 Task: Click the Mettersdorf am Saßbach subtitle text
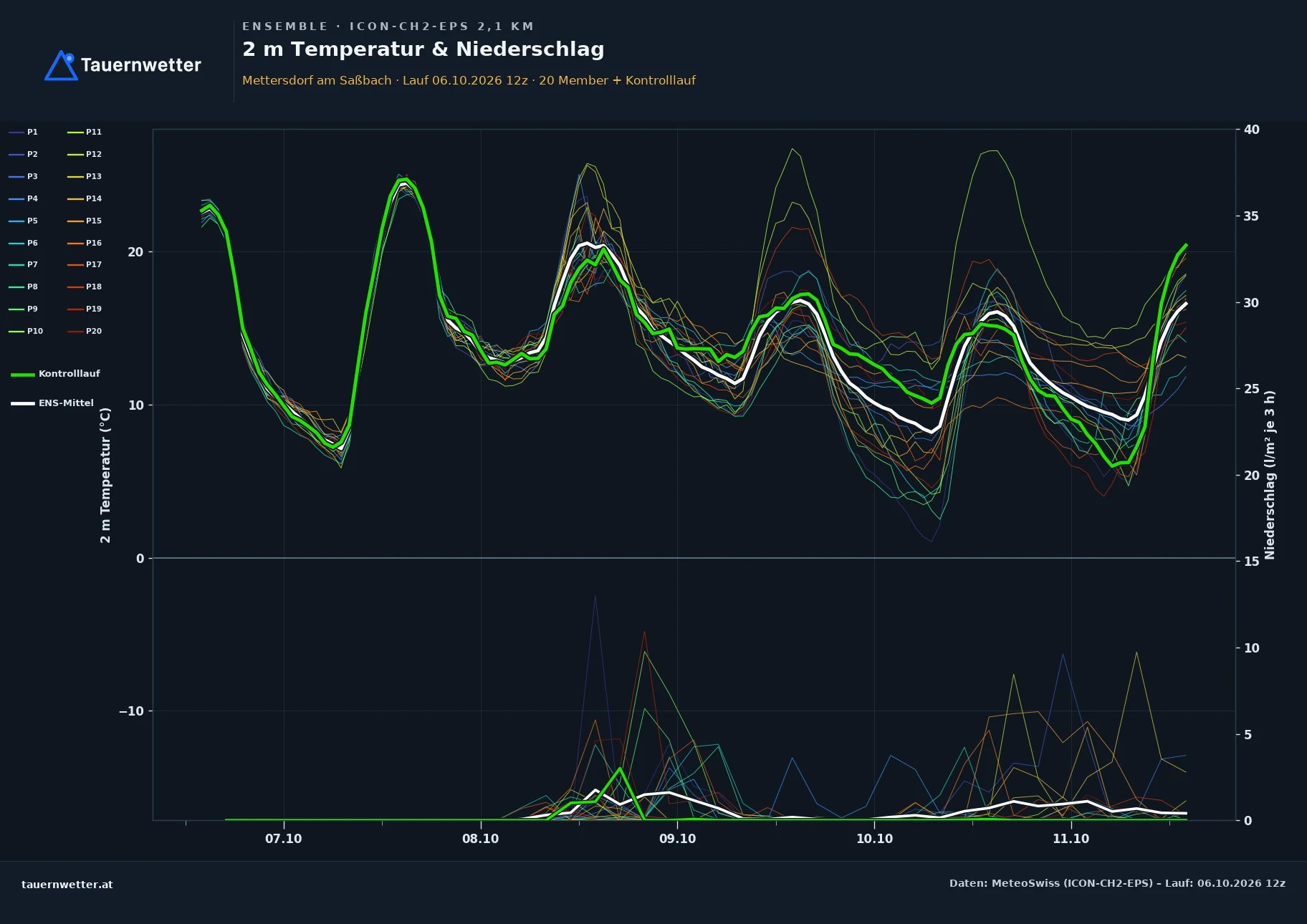(x=317, y=81)
